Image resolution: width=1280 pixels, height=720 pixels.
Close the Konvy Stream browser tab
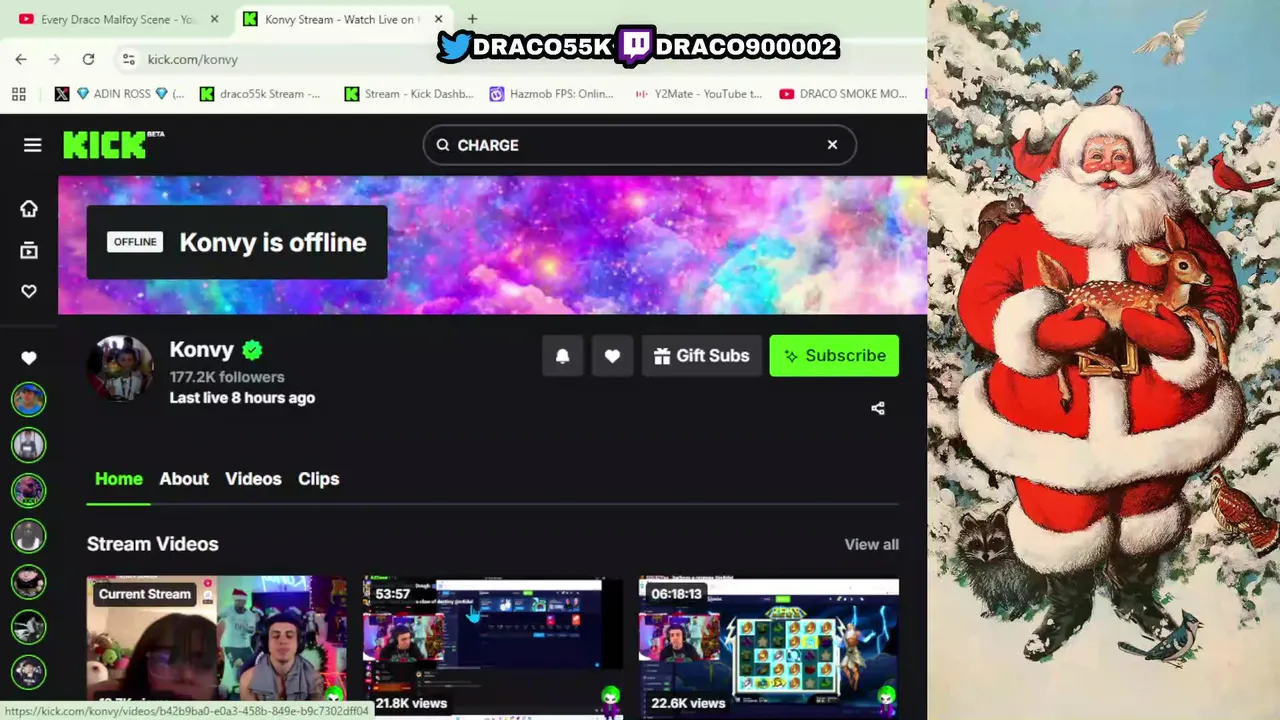[438, 19]
